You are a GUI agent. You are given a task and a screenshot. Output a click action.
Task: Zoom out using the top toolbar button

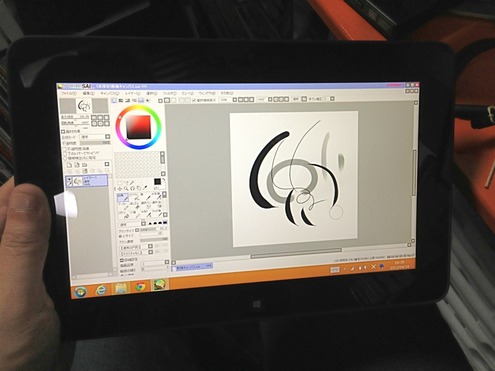pyautogui.click(x=240, y=99)
